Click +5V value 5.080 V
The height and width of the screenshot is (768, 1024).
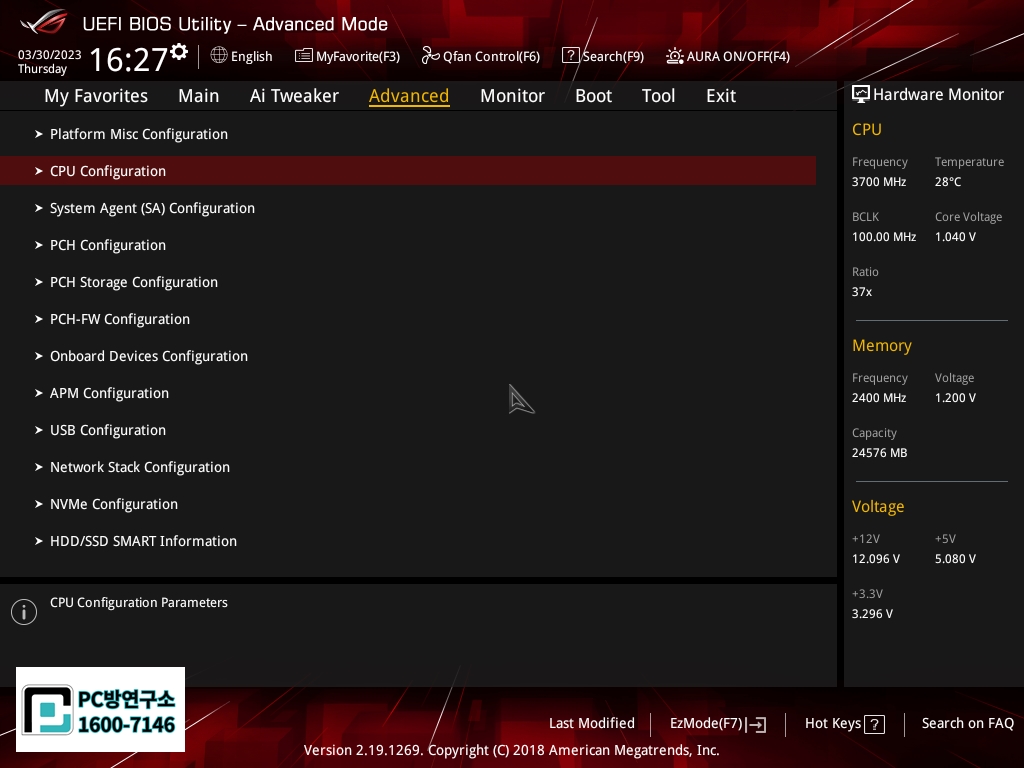pyautogui.click(x=955, y=559)
